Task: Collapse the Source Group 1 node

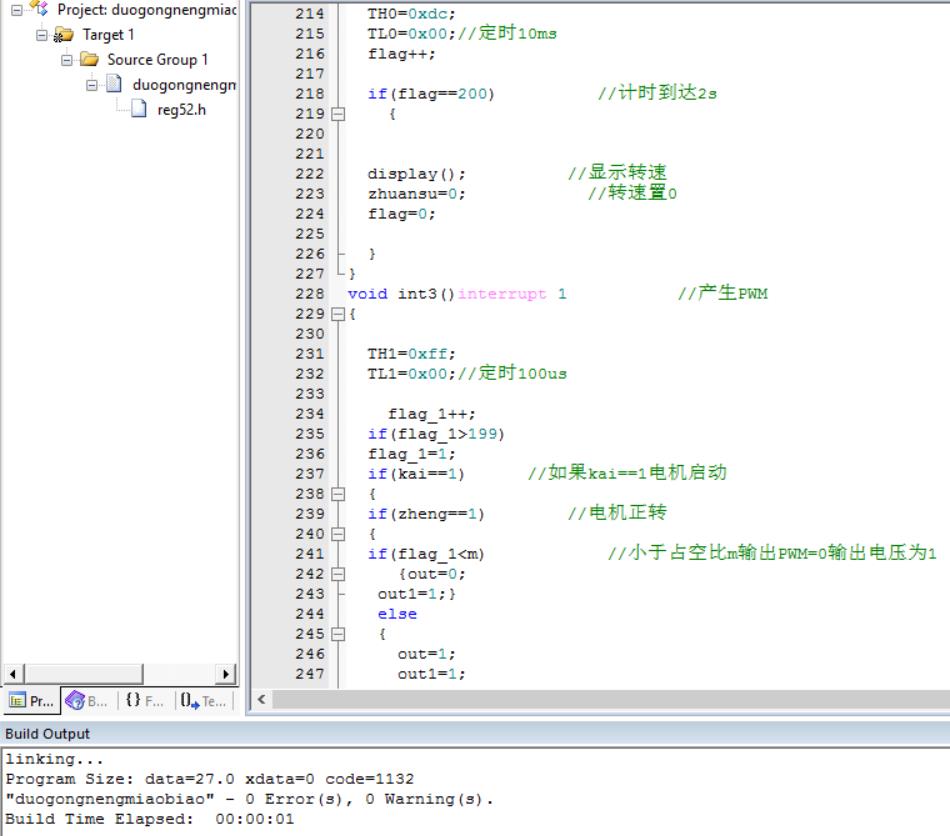Action: click(67, 59)
